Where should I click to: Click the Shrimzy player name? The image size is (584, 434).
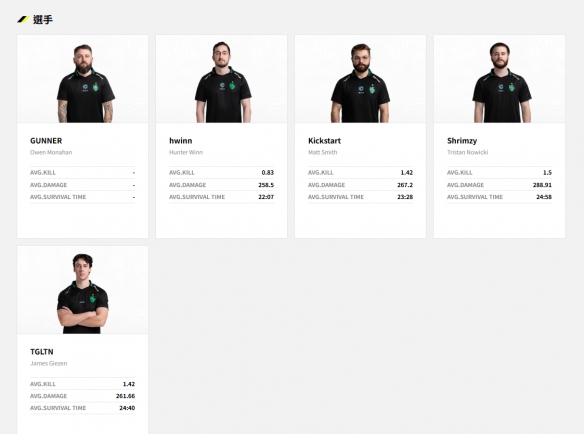(x=462, y=141)
